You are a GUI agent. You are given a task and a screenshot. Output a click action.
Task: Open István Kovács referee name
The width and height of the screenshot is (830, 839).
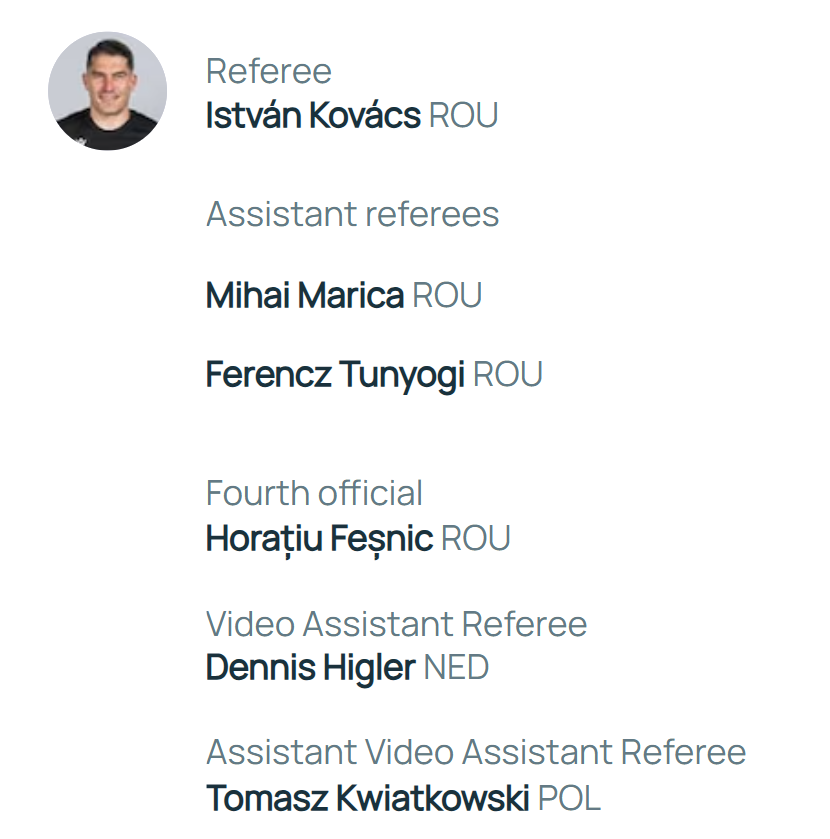(313, 116)
